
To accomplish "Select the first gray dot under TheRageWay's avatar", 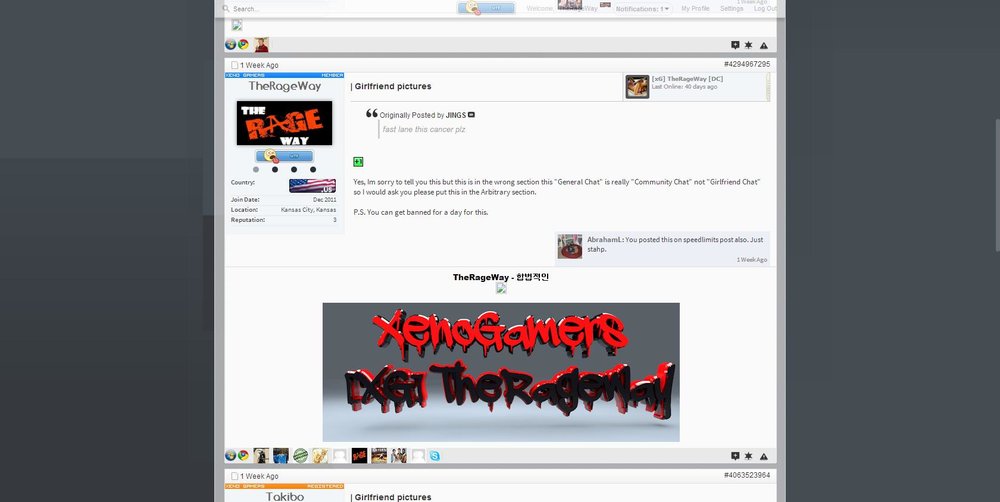I will [x=256, y=170].
